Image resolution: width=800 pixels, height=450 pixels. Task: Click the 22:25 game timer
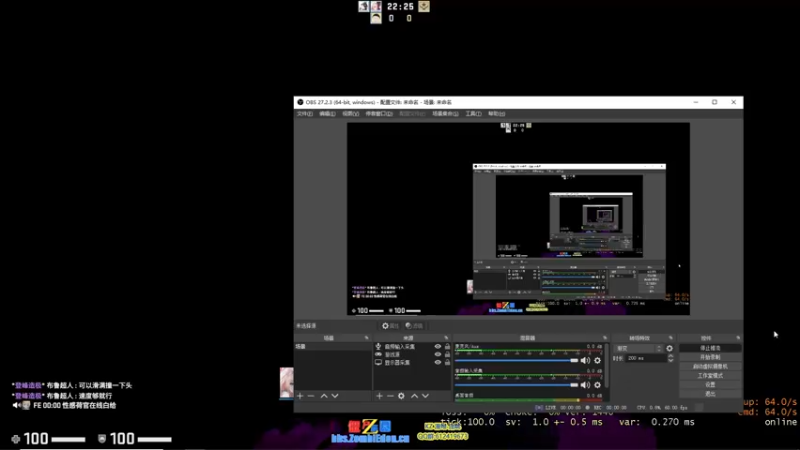click(401, 7)
